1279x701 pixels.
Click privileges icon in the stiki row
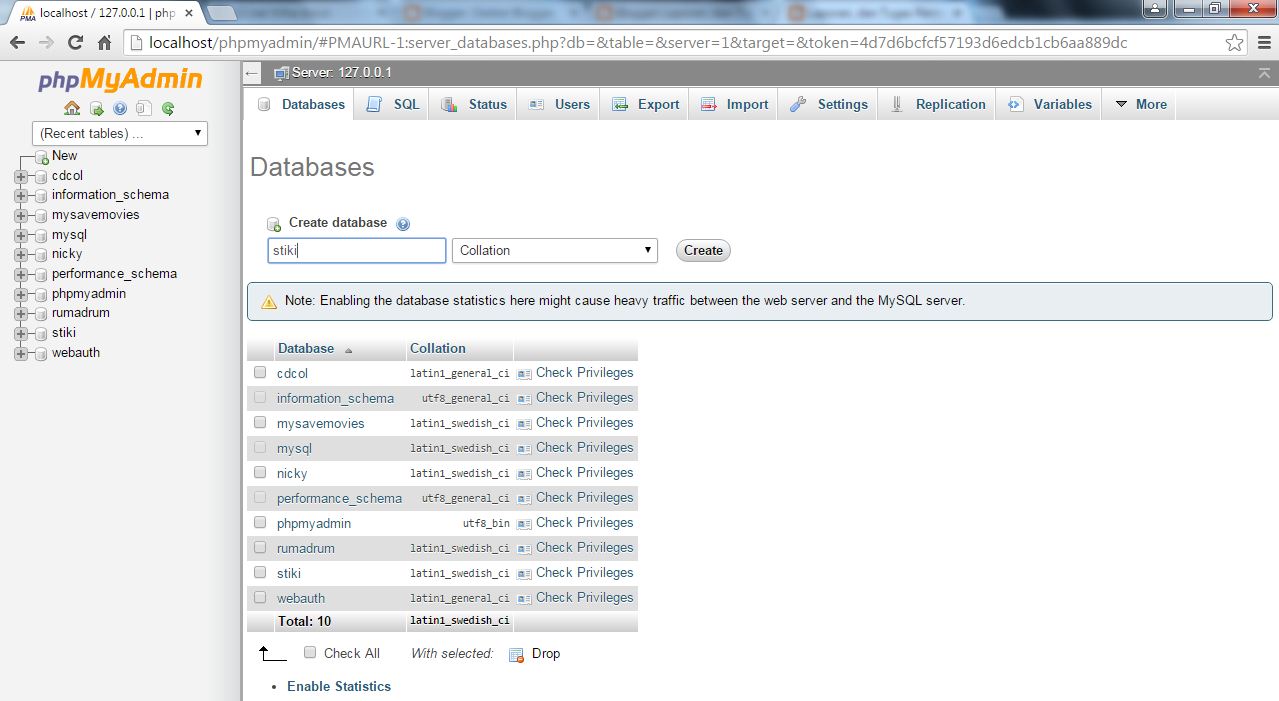pyautogui.click(x=524, y=573)
